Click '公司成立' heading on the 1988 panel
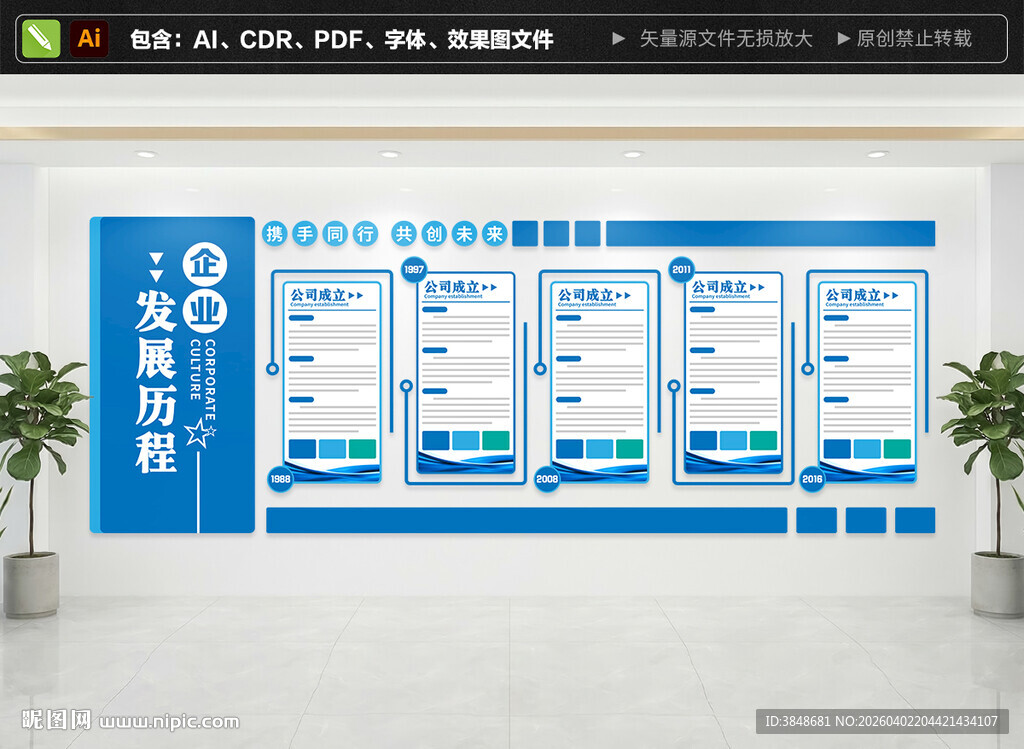The height and width of the screenshot is (749, 1024). click(318, 295)
